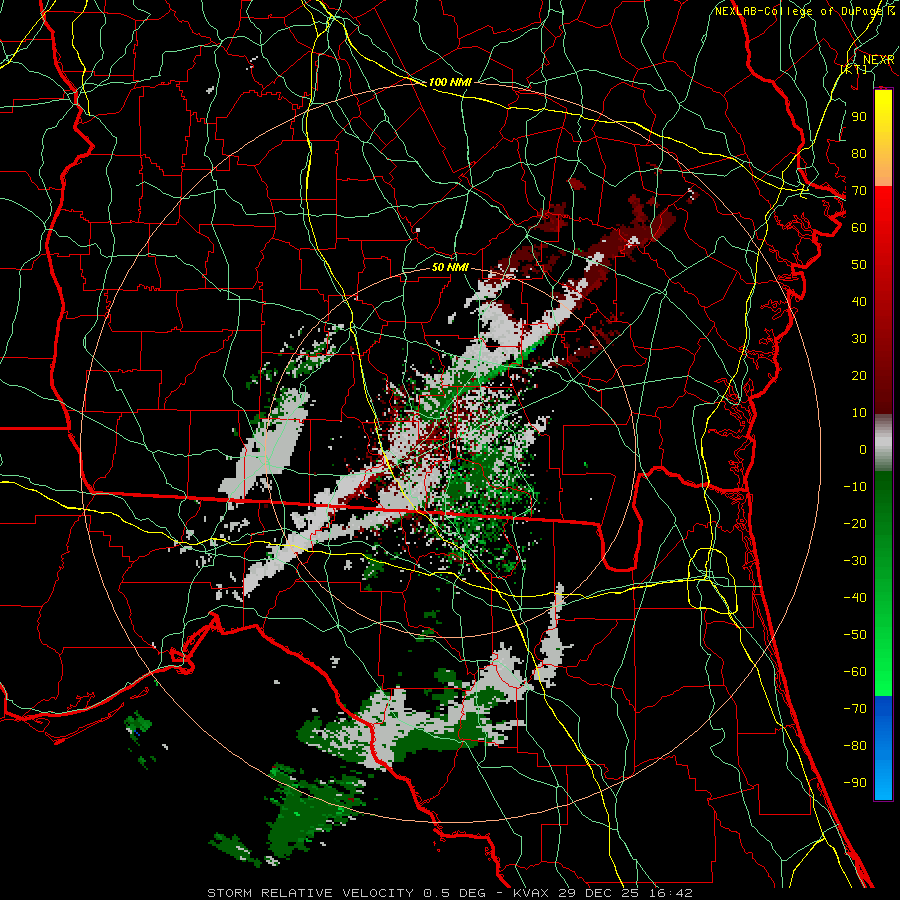The image size is (900, 900).
Task: Click the 50 value on color scale
Action: click(859, 265)
